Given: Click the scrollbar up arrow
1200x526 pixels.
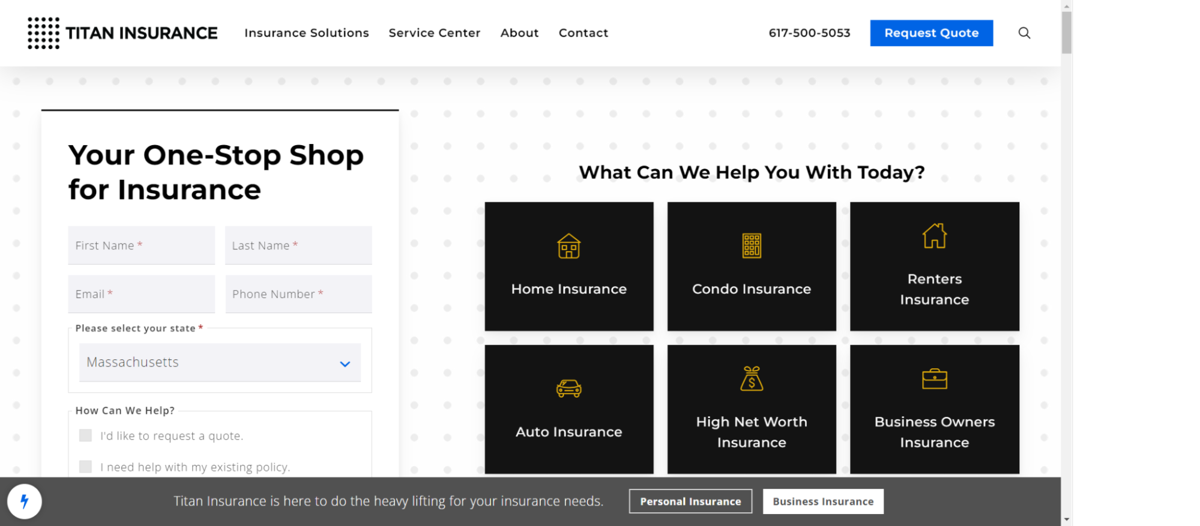Looking at the screenshot, I should [x=1066, y=5].
